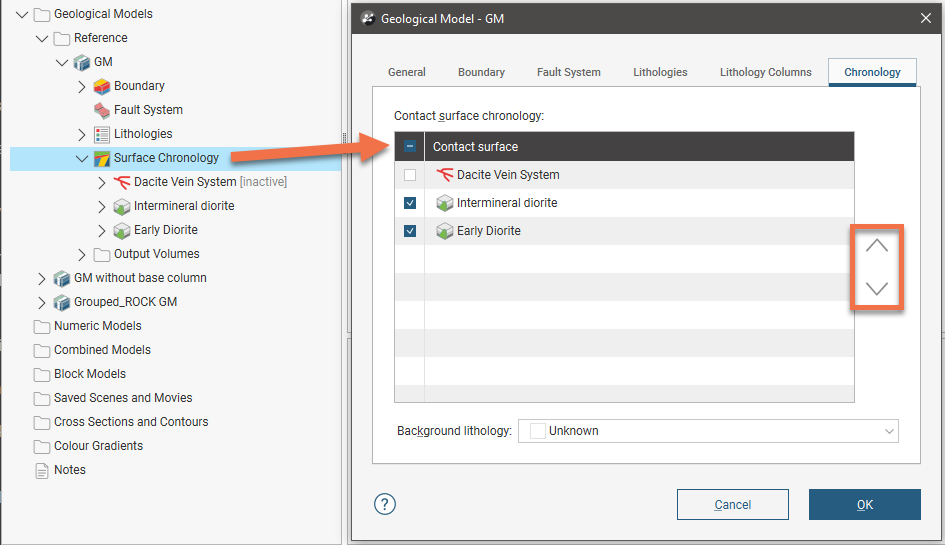Click the help question mark icon
Viewport: 945px width, 545px height.
coord(385,504)
